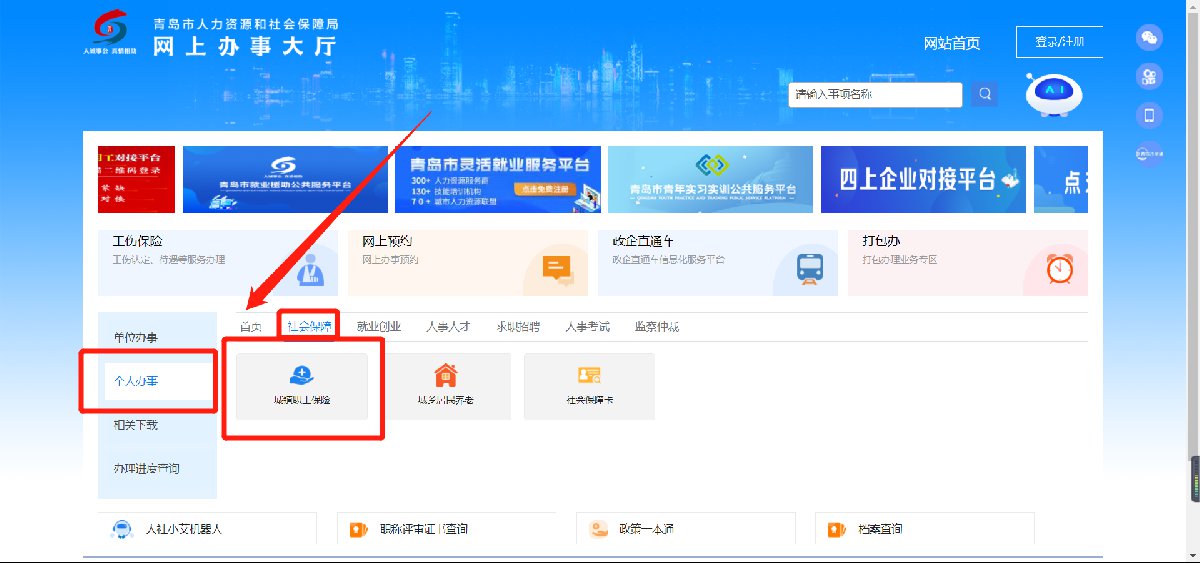Open the AI robot assistant mascot
This screenshot has height=563, width=1200.
click(1054, 95)
